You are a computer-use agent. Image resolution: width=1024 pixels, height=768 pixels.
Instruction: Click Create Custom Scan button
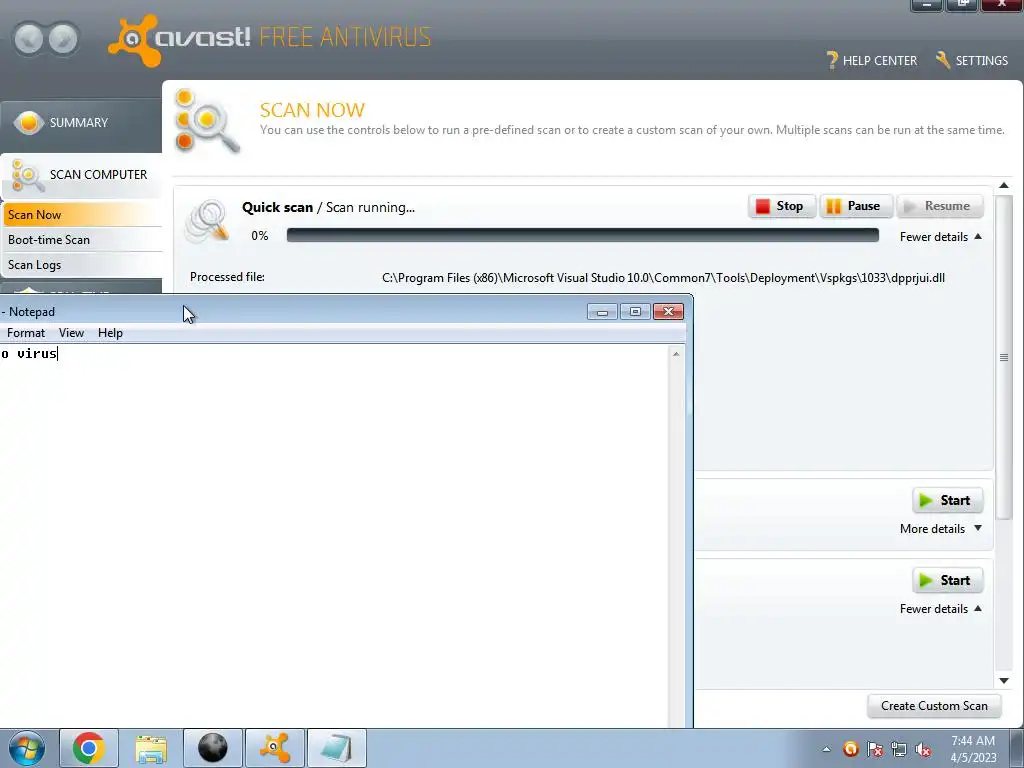point(934,706)
